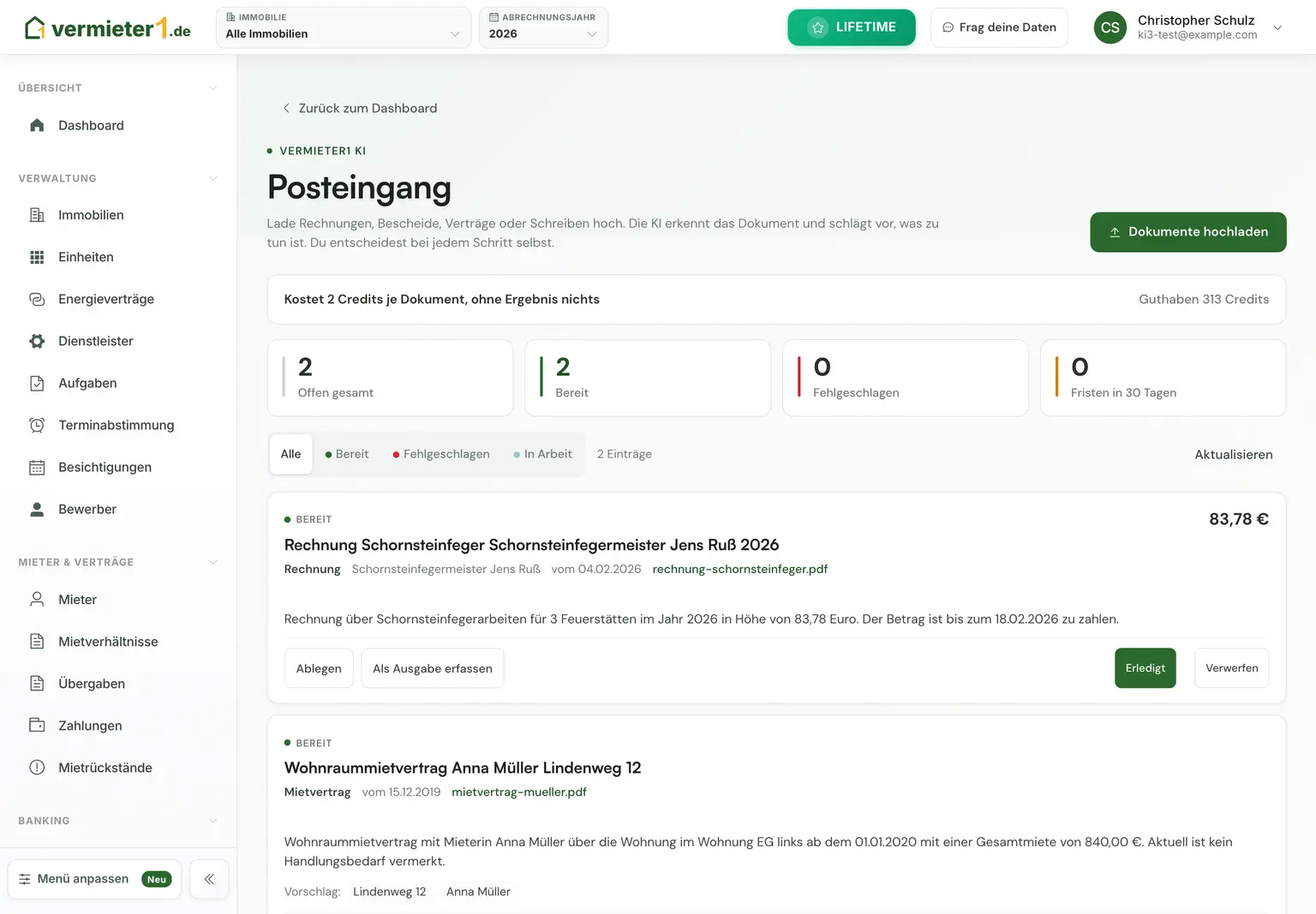Click the Mieter person outline icon

(37, 600)
